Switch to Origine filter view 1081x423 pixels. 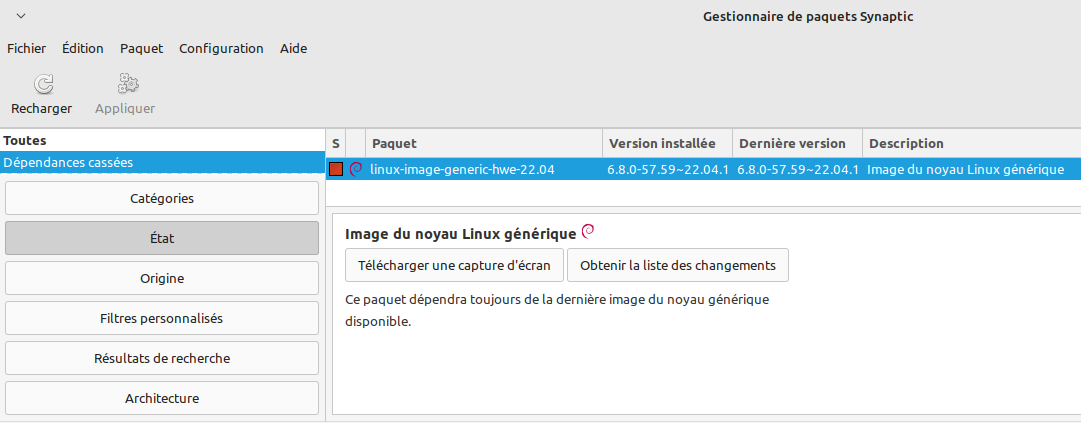[162, 278]
